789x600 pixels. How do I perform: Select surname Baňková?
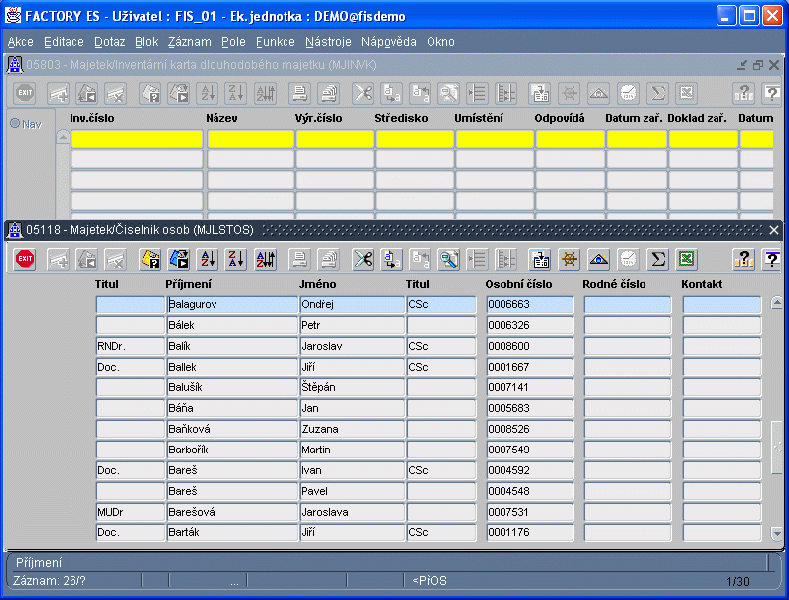(x=232, y=429)
